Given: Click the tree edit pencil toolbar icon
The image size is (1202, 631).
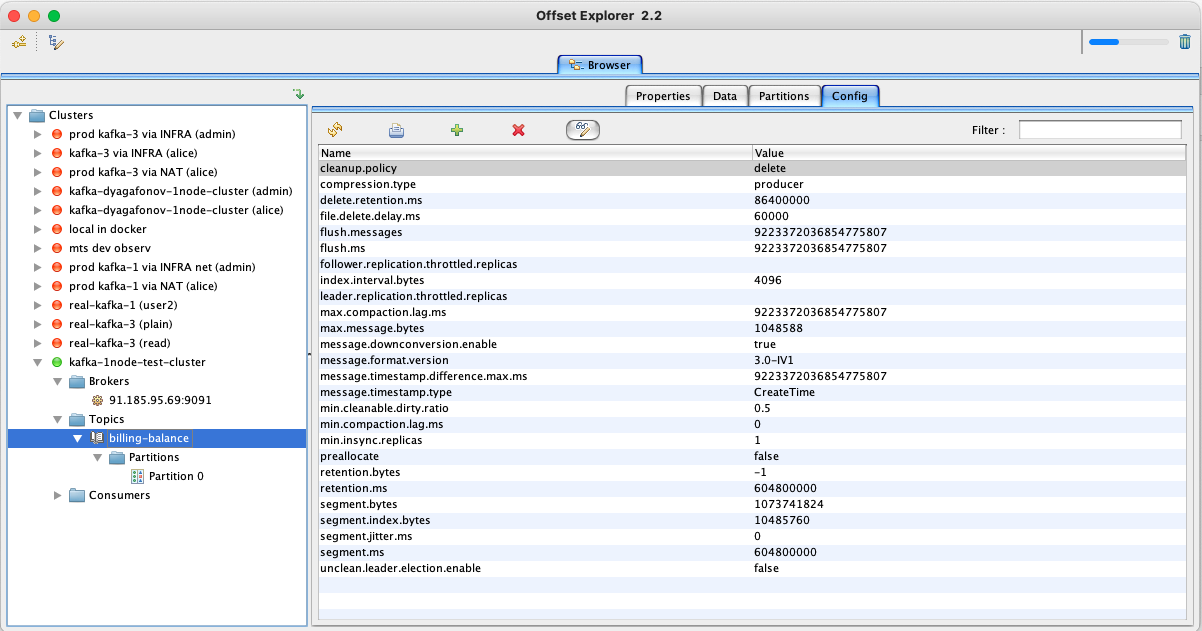Looking at the screenshot, I should click(x=56, y=42).
